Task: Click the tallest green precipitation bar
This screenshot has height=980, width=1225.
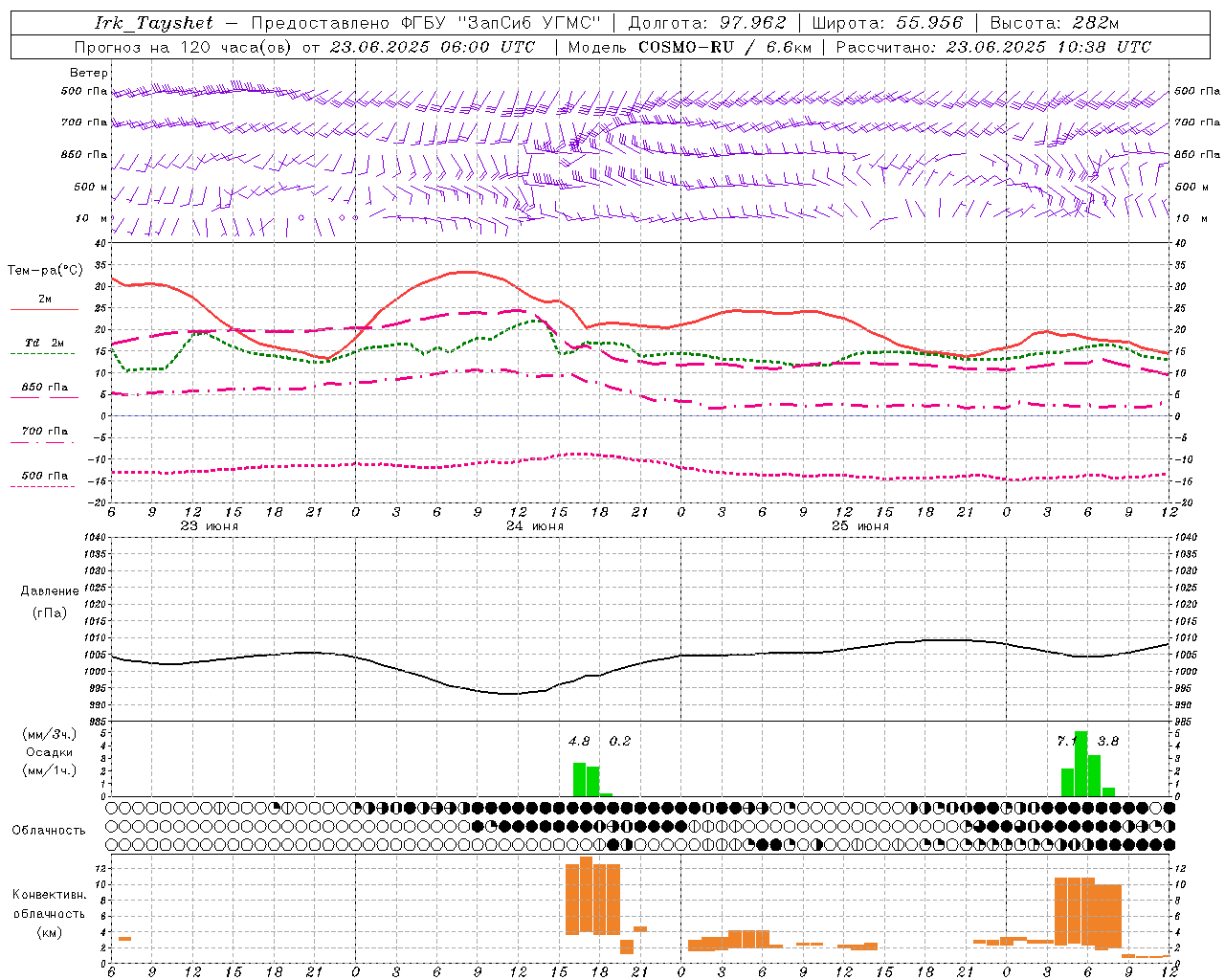Action: coord(1080,764)
